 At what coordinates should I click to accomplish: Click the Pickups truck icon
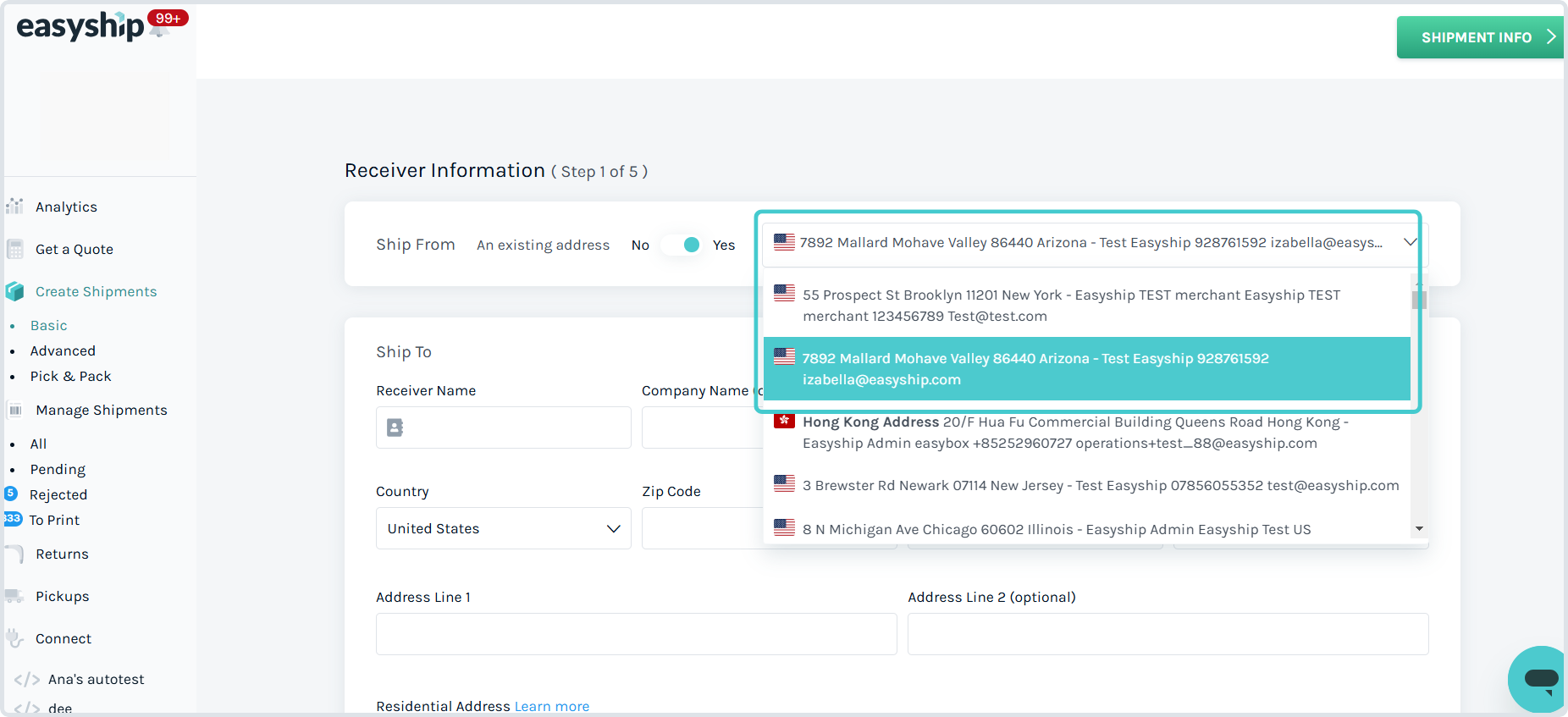click(x=14, y=596)
